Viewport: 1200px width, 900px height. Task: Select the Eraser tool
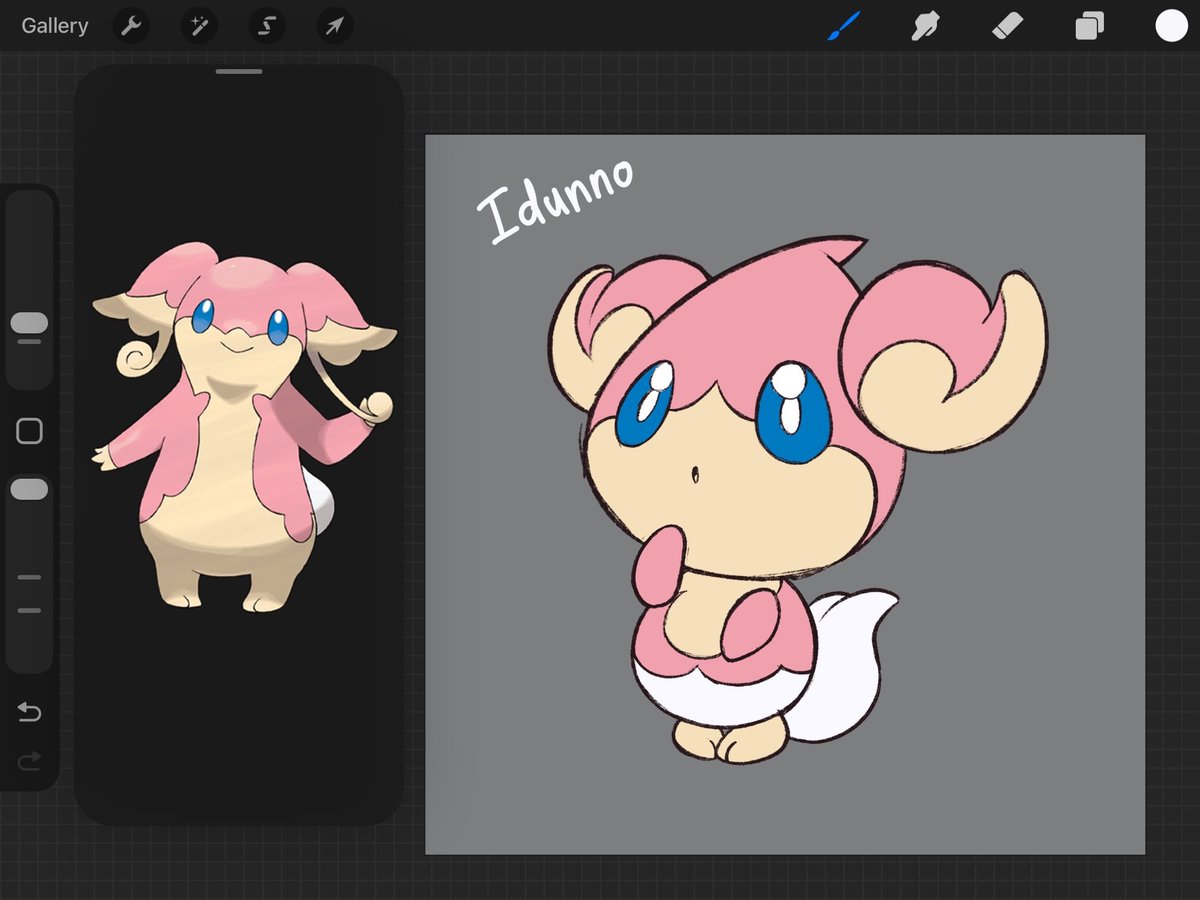1007,26
